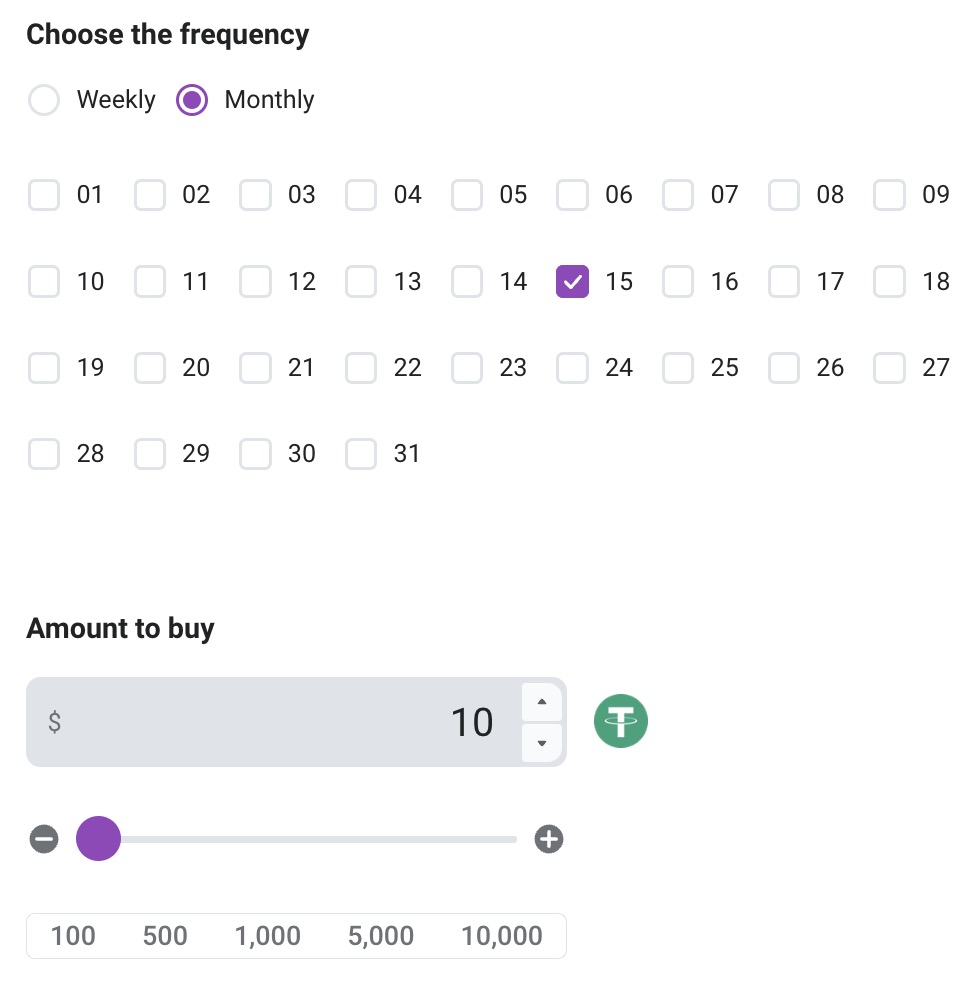Viewport: 970px width, 992px height.
Task: Select the Monthly frequency option
Action: pos(192,100)
